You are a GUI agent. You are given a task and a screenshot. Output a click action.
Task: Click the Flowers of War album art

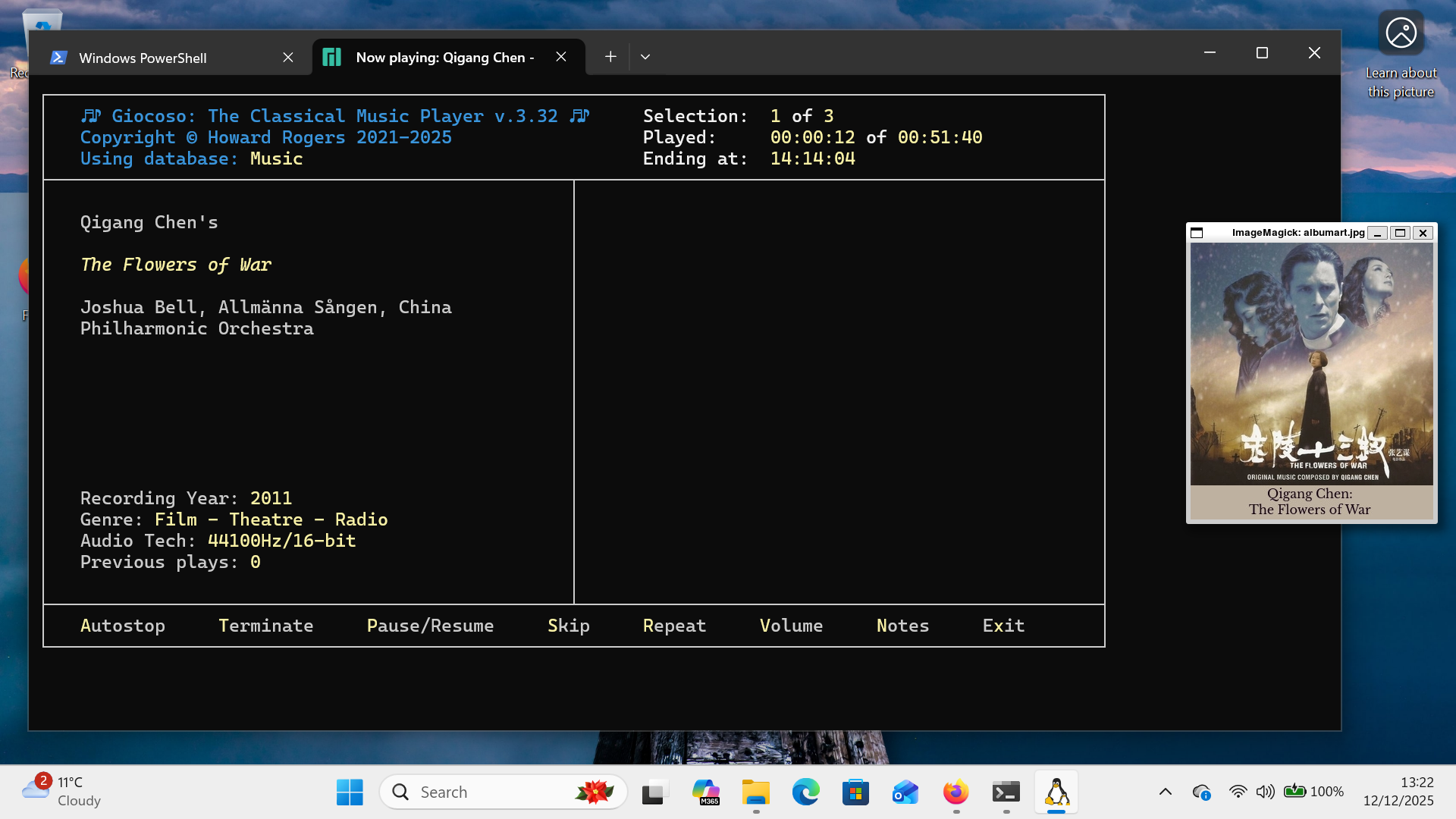pos(1311,364)
